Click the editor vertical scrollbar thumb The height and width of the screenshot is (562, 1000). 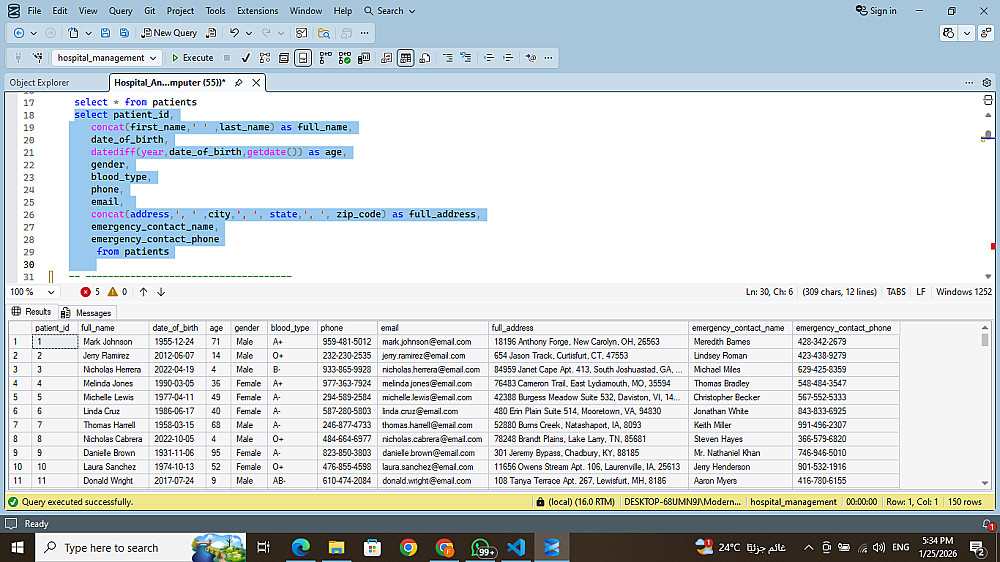[x=987, y=135]
